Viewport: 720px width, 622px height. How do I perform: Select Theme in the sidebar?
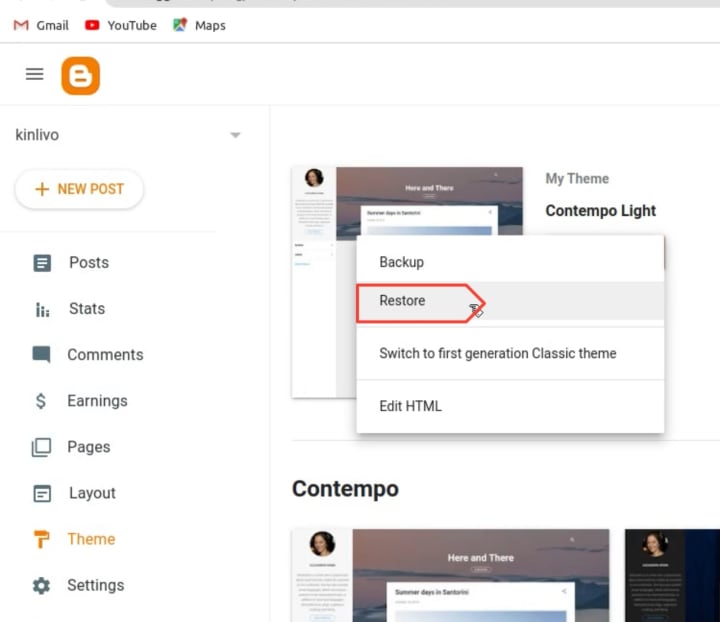click(x=91, y=539)
